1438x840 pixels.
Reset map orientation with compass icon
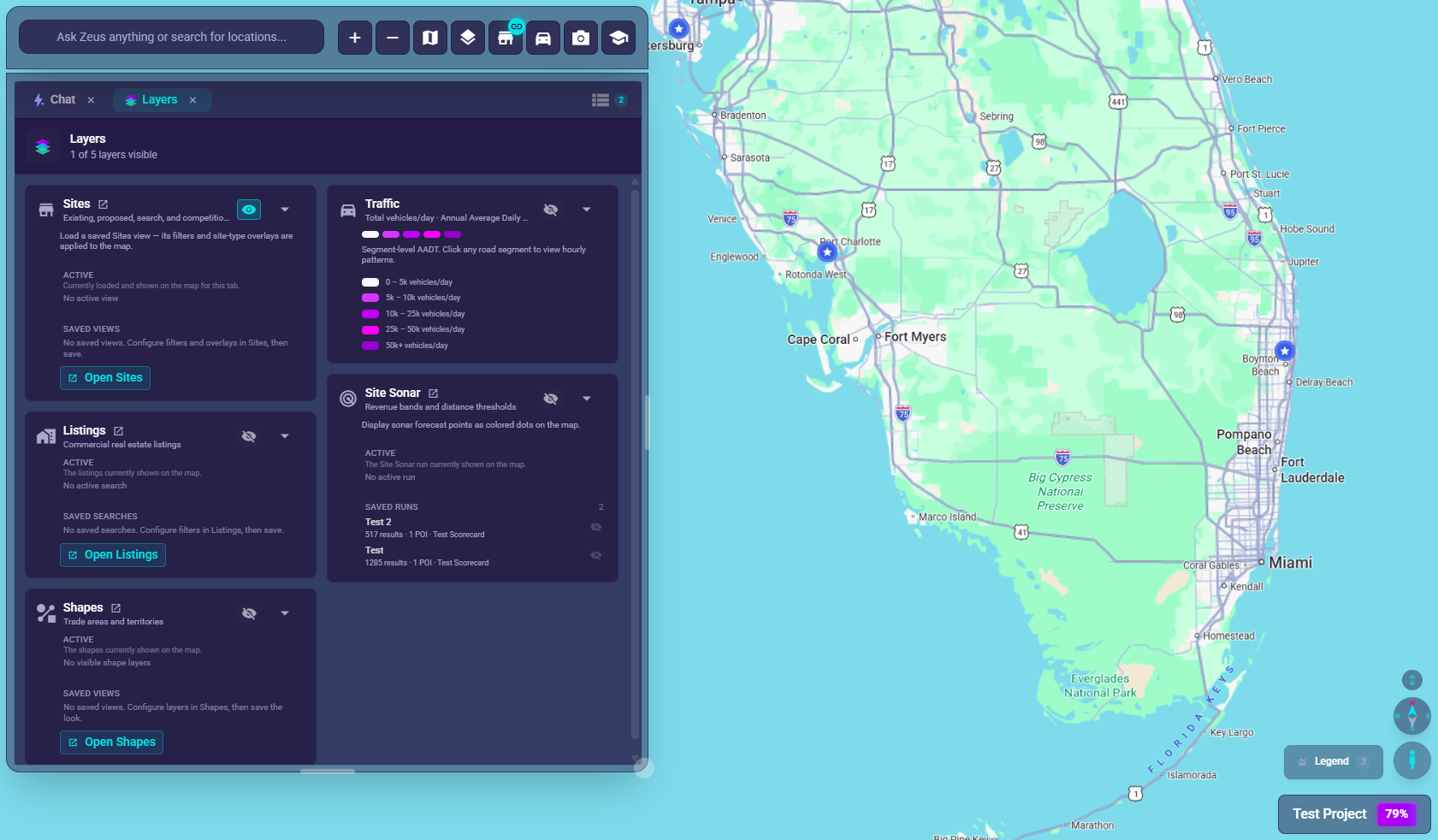point(1412,716)
